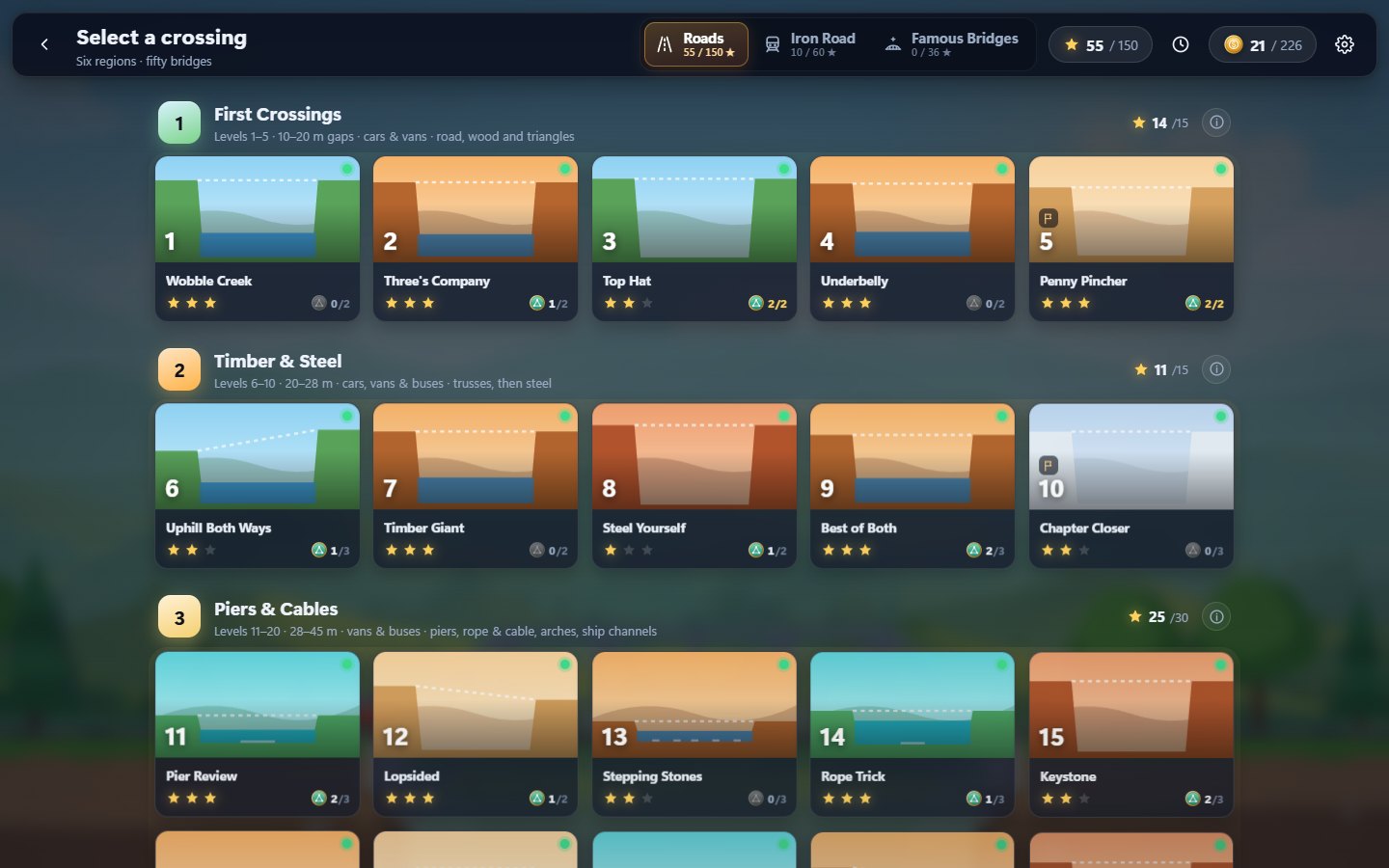Click the yellow number 3 region badge

pos(179,617)
